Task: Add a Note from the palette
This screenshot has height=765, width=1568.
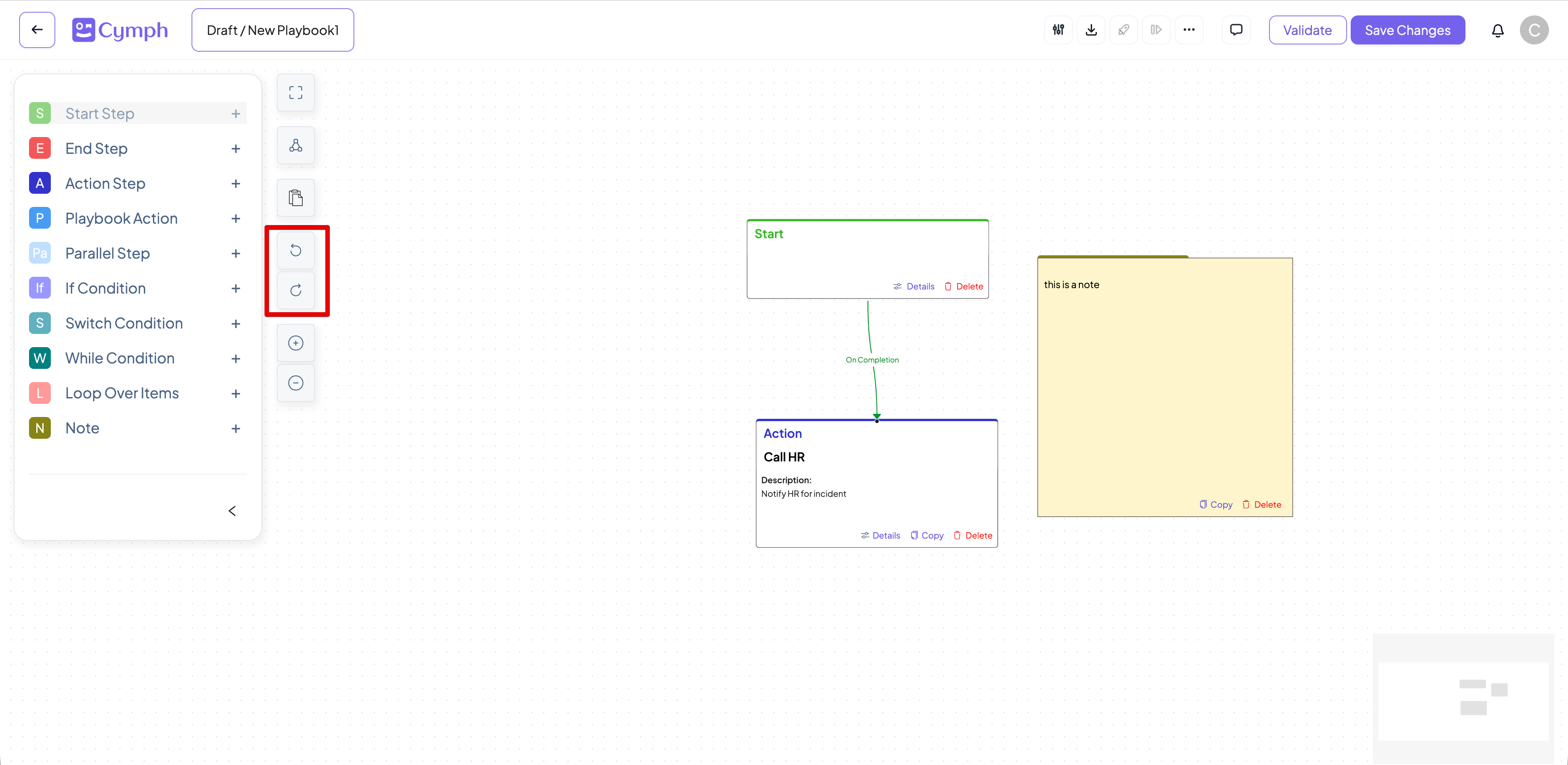Action: pyautogui.click(x=235, y=428)
